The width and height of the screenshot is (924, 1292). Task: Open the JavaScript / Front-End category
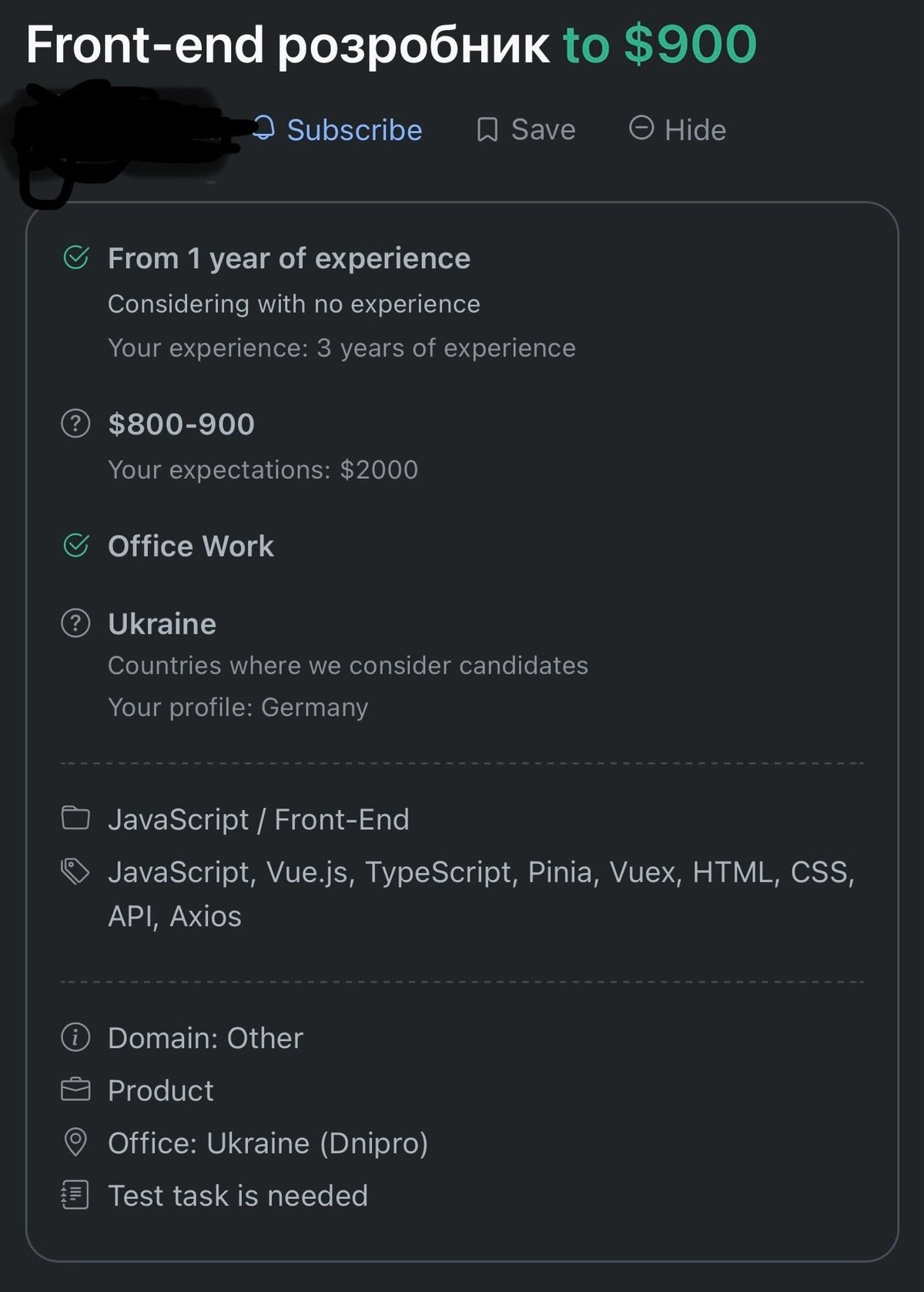point(259,819)
